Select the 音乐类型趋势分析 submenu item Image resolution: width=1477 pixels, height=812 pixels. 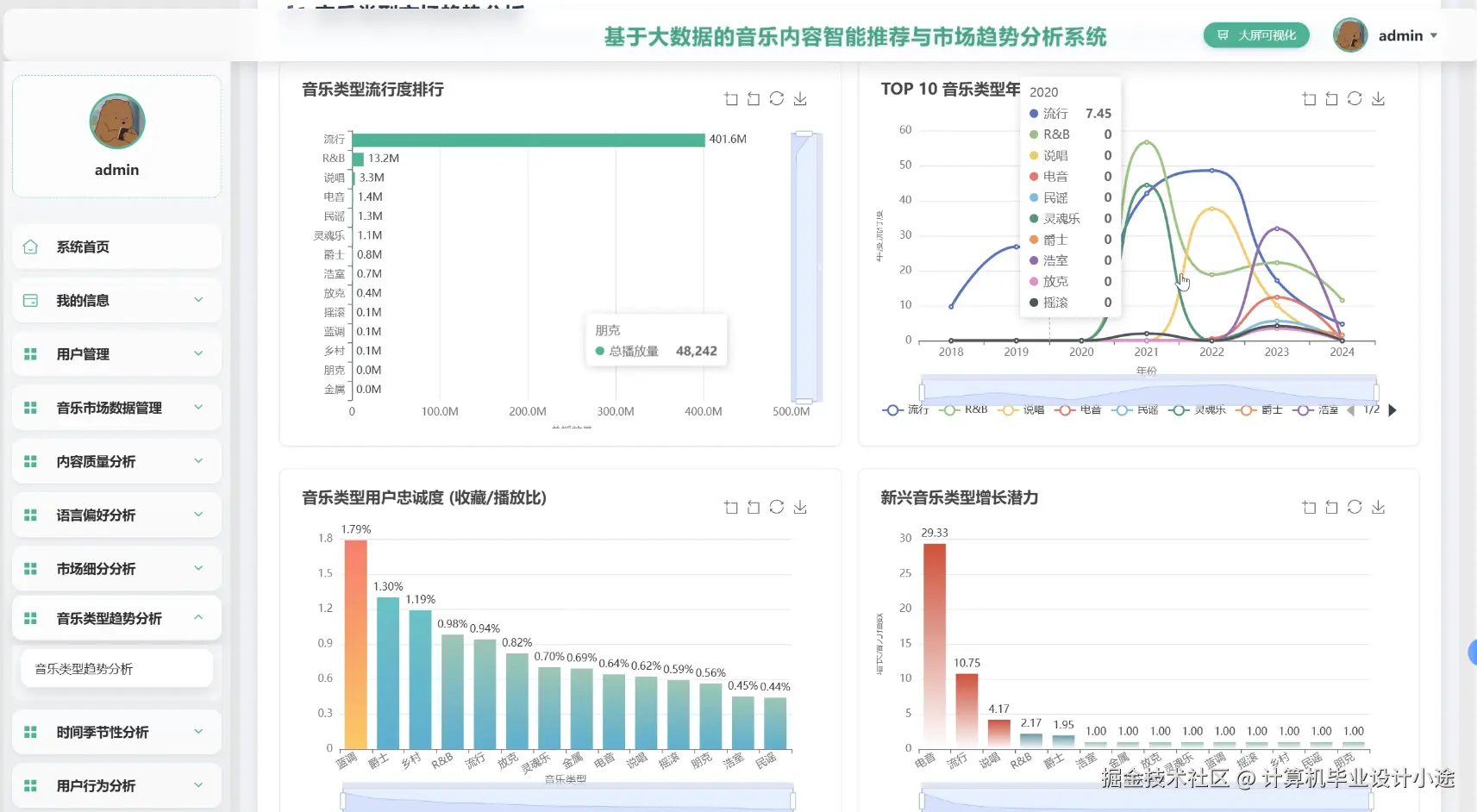116,667
